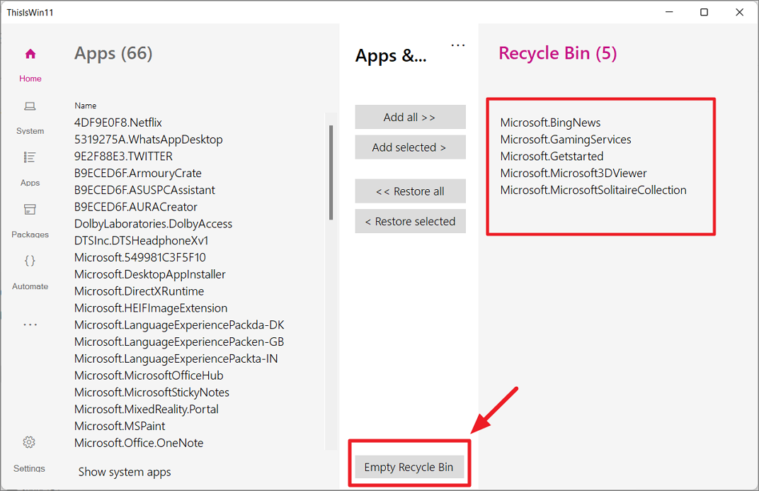Select Microsoft.LanguageExperiencePackta-IN entry

(x=176, y=359)
